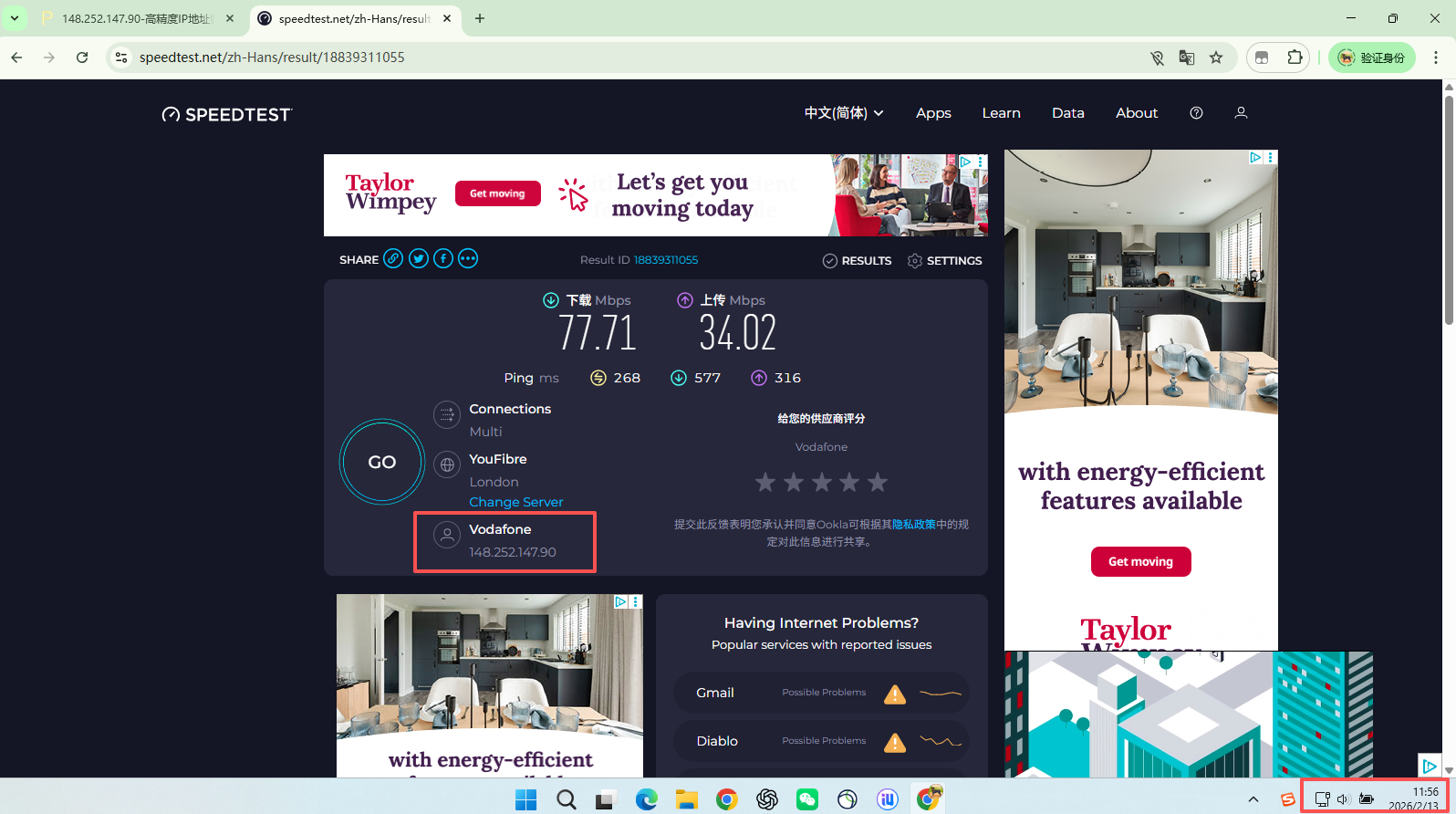Open the user account icon
Screen dimensions: 1456x814
pyautogui.click(x=1241, y=113)
